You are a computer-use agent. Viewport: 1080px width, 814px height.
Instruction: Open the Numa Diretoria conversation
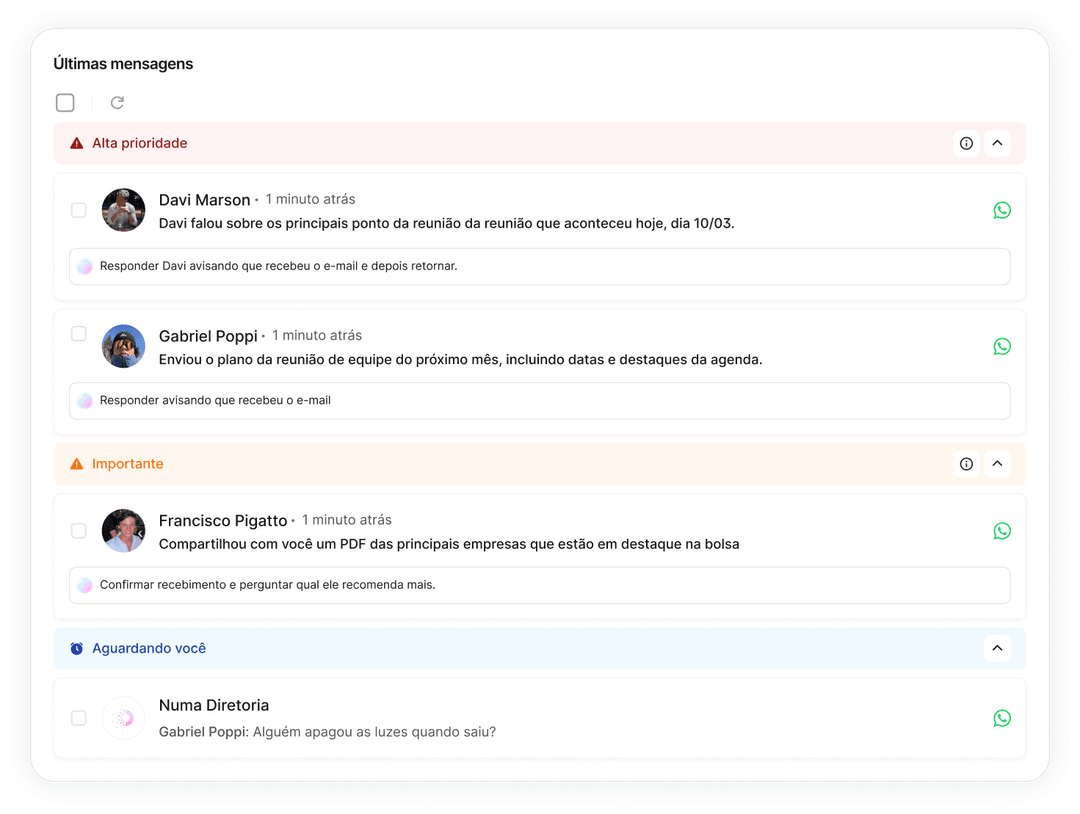[x=214, y=705]
